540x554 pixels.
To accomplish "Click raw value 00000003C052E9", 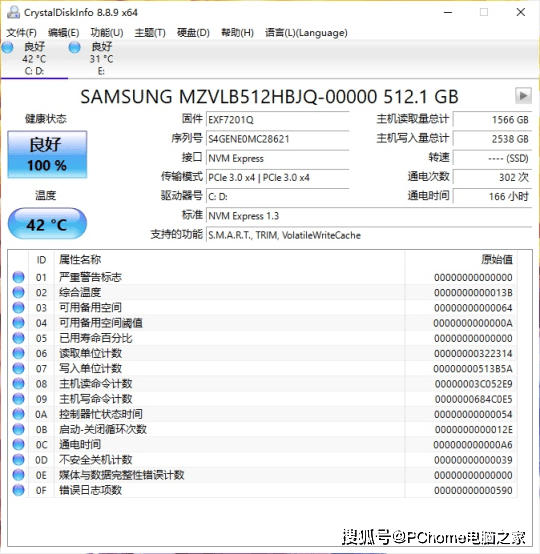I will pyautogui.click(x=474, y=384).
